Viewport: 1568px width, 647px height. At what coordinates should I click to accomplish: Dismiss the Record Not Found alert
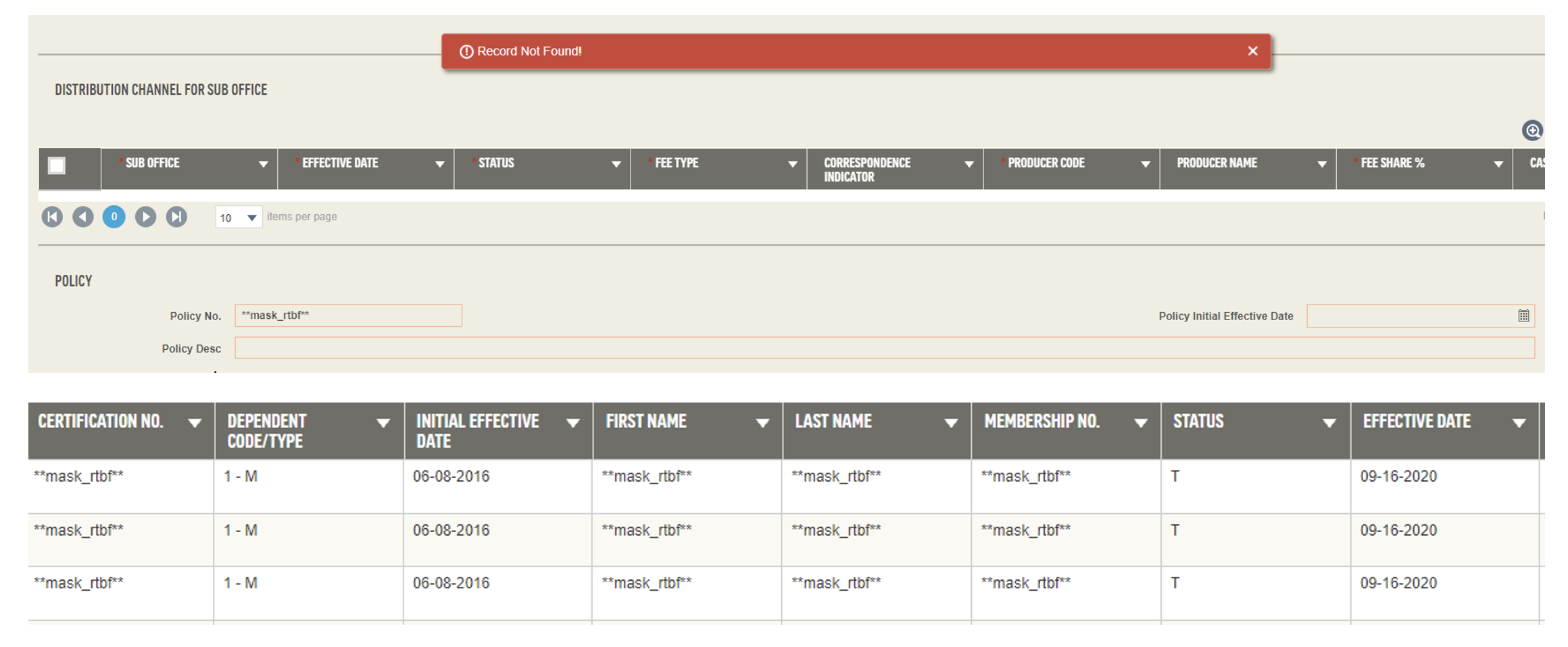[x=1252, y=51]
